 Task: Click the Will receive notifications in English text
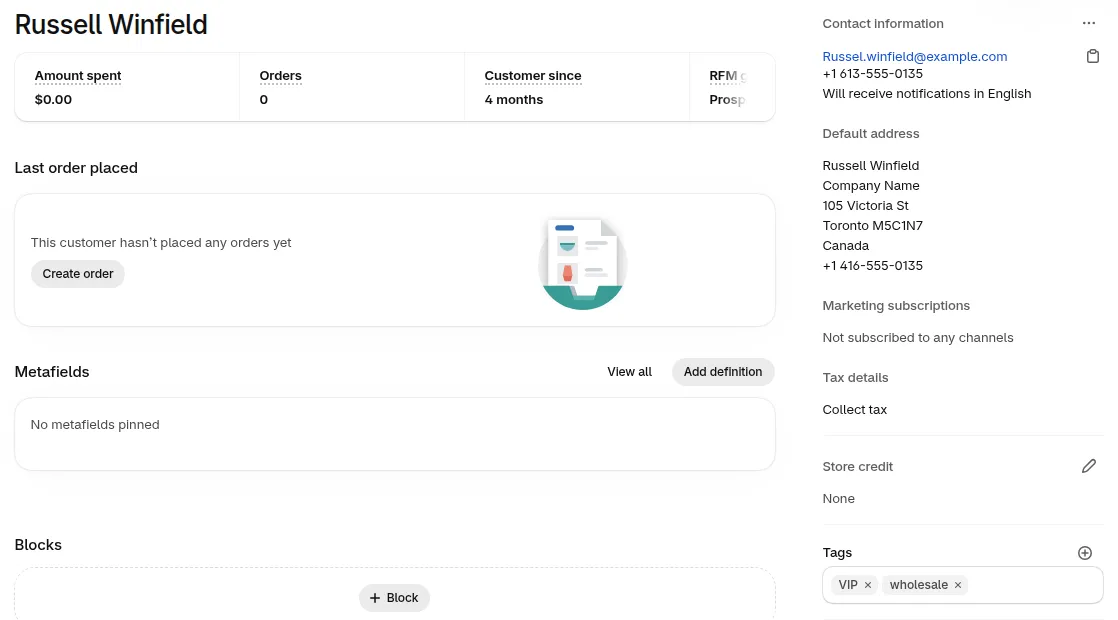[926, 93]
